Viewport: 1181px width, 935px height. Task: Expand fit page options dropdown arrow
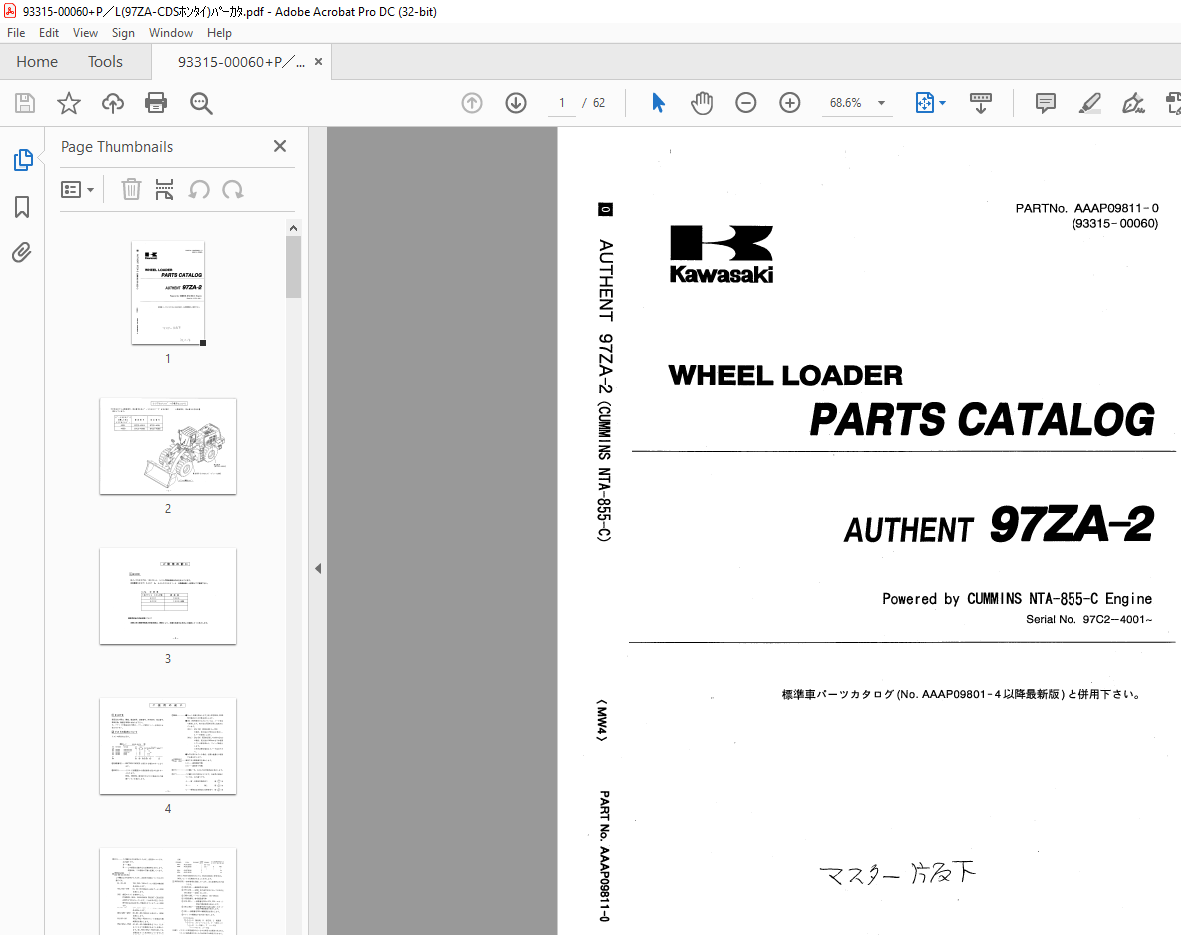[x=942, y=103]
